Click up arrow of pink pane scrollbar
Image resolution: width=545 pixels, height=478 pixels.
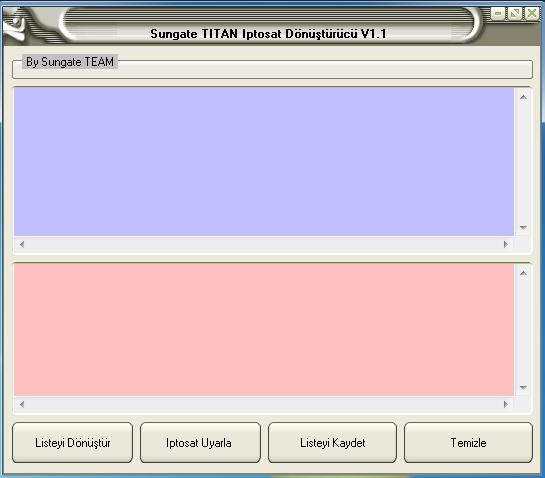click(x=523, y=273)
